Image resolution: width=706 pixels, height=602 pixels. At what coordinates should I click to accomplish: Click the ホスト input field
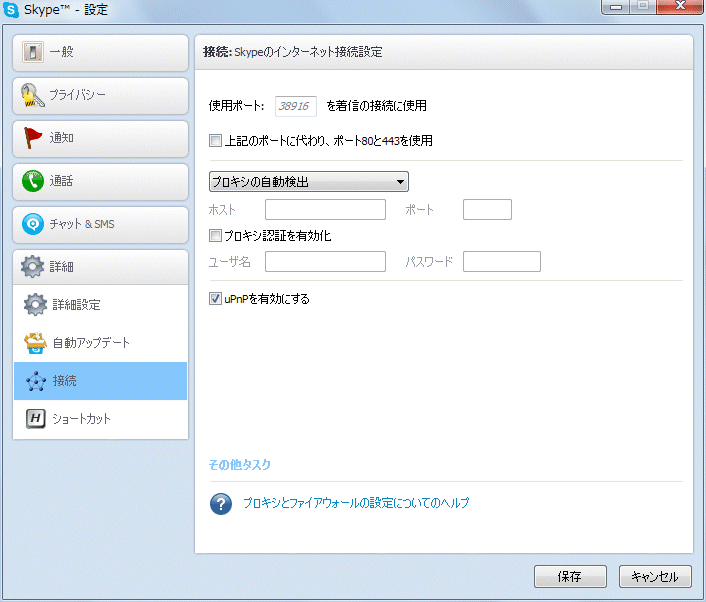[325, 209]
